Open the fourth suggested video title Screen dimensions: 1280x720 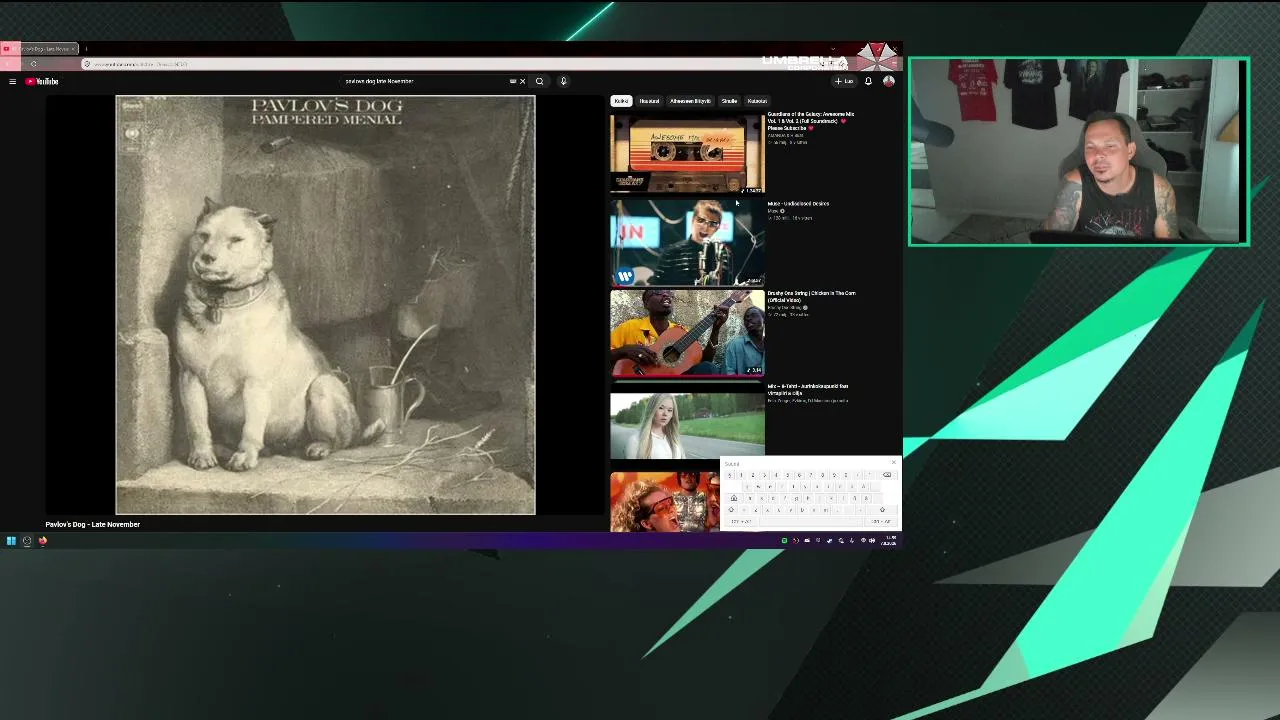pyautogui.click(x=808, y=389)
